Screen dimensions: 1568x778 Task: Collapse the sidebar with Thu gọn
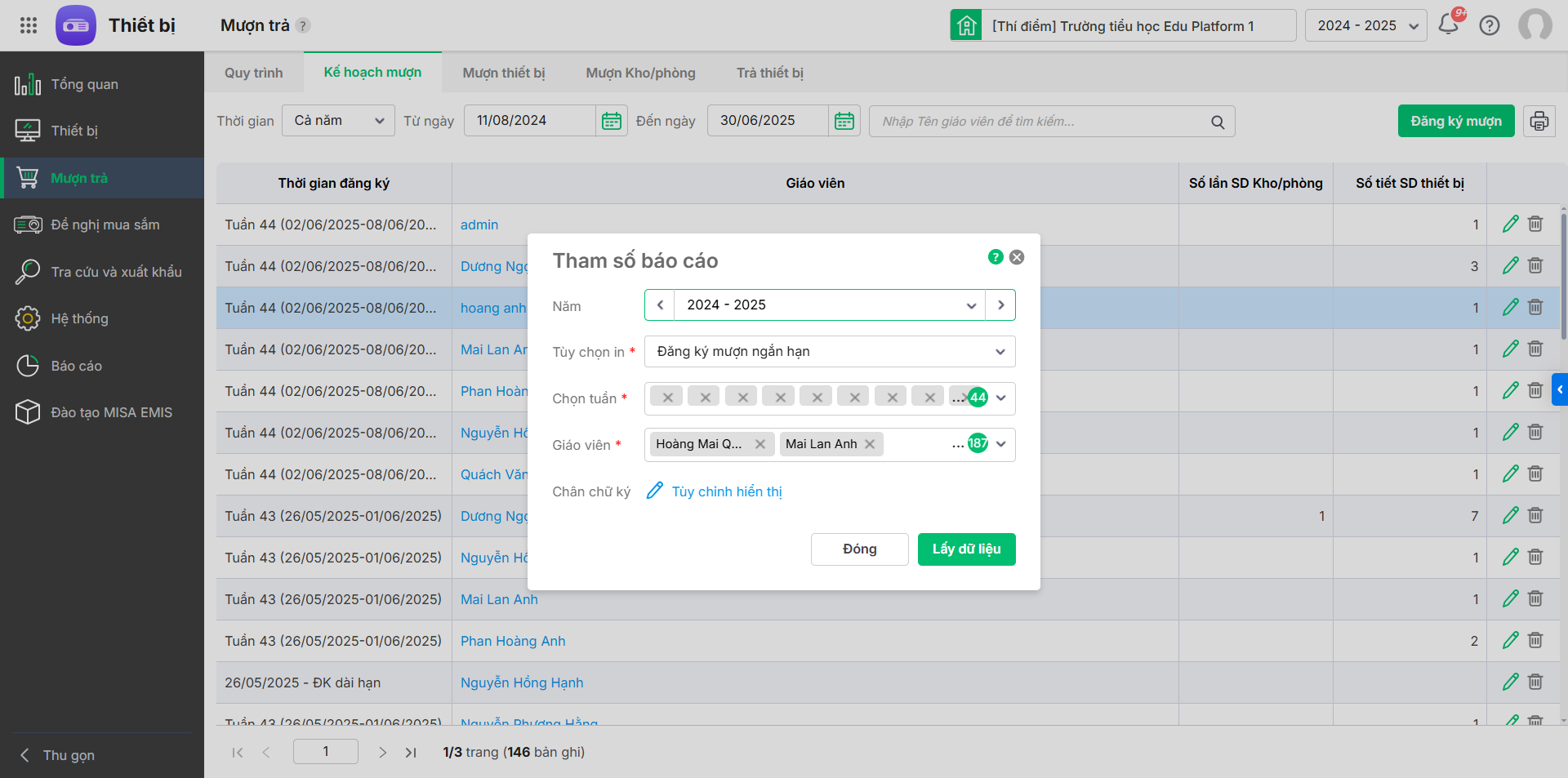pyautogui.click(x=57, y=755)
